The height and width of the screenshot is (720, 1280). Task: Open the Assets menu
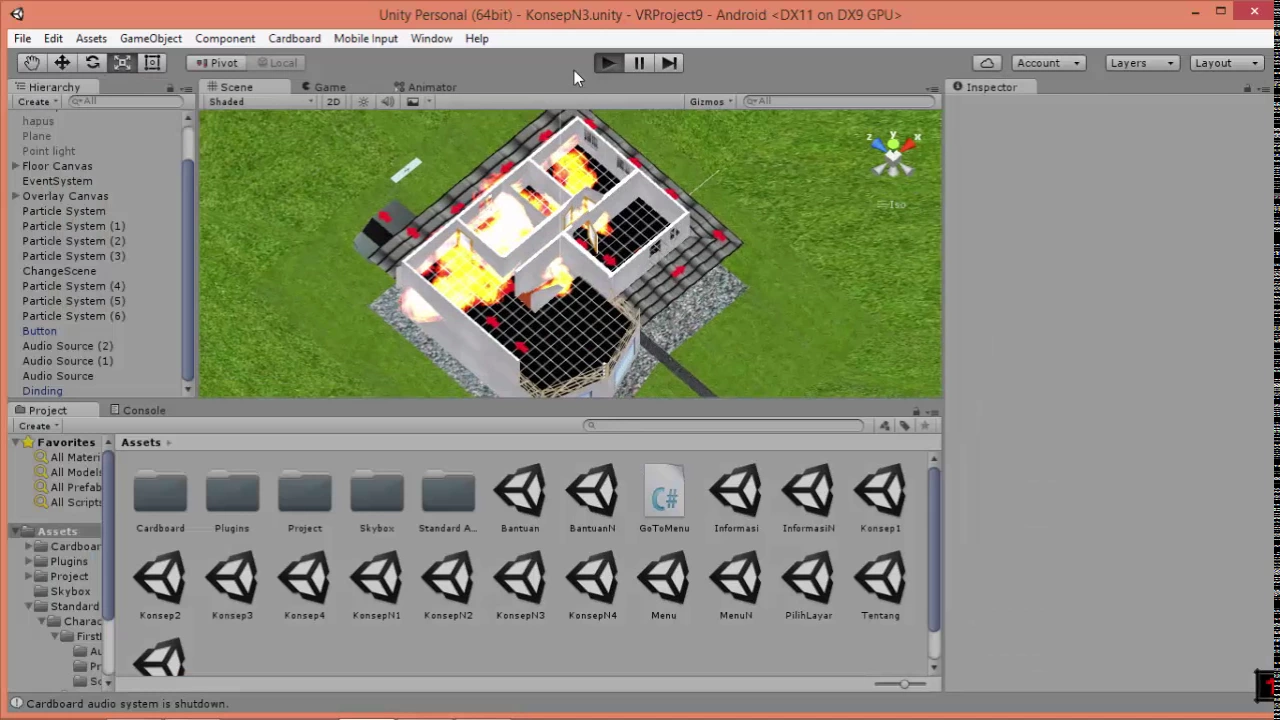click(91, 38)
